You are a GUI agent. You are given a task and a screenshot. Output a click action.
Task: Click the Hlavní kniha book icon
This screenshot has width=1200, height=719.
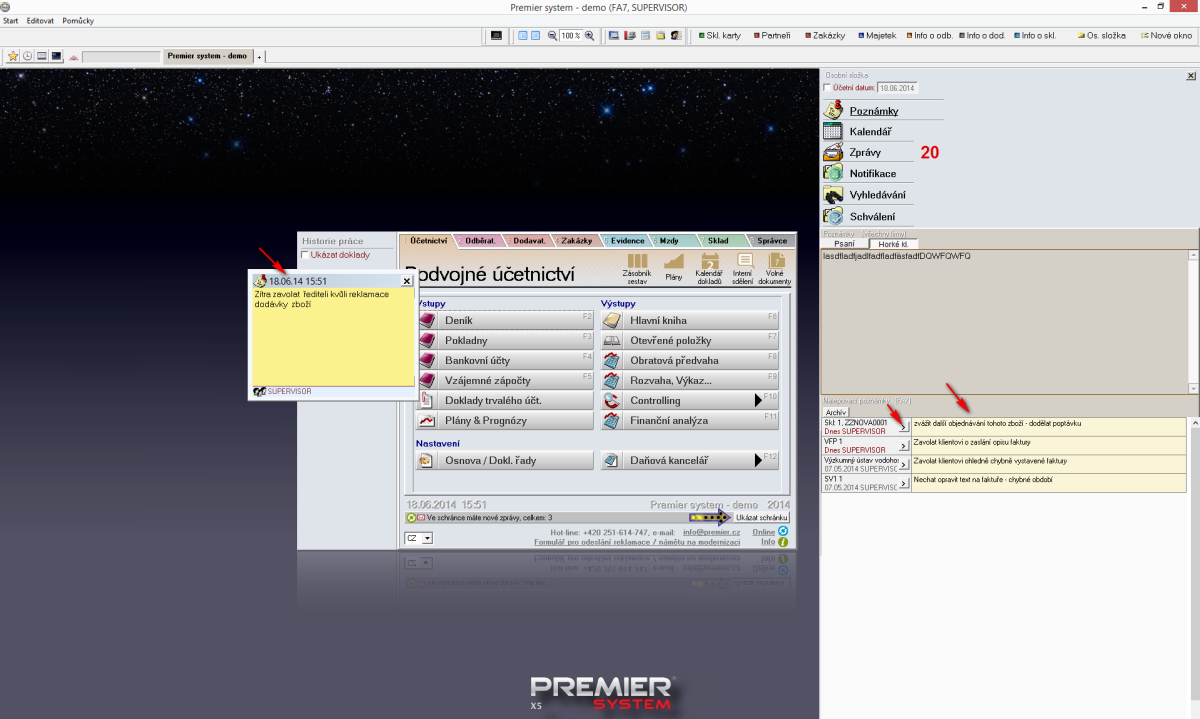click(612, 321)
